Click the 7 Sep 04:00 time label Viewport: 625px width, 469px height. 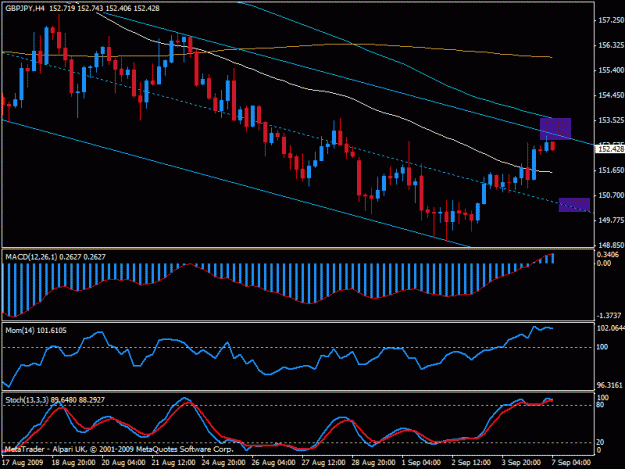coord(571,463)
